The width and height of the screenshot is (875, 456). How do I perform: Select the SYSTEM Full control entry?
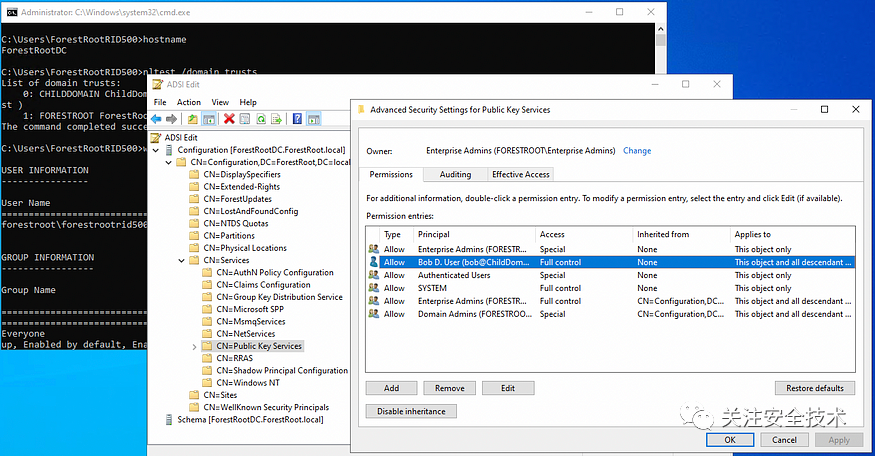point(610,288)
